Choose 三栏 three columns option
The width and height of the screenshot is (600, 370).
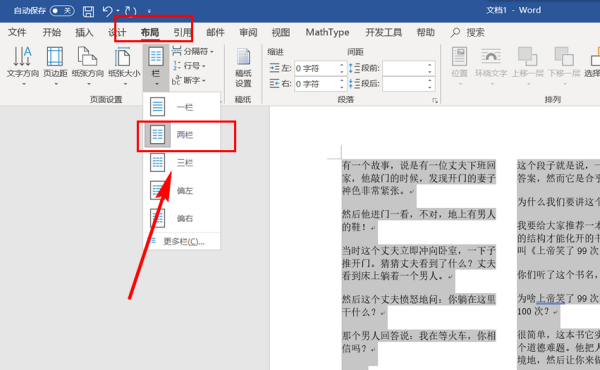pyautogui.click(x=182, y=163)
